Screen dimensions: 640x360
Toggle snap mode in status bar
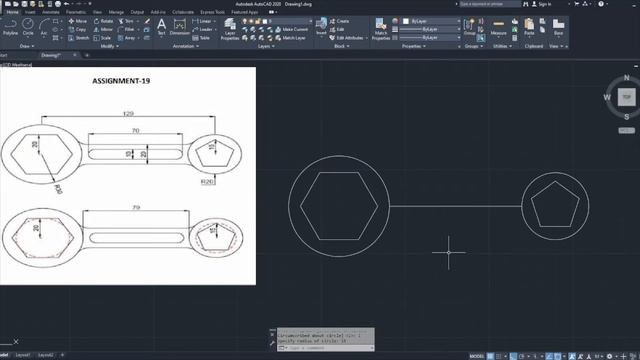tap(499, 356)
